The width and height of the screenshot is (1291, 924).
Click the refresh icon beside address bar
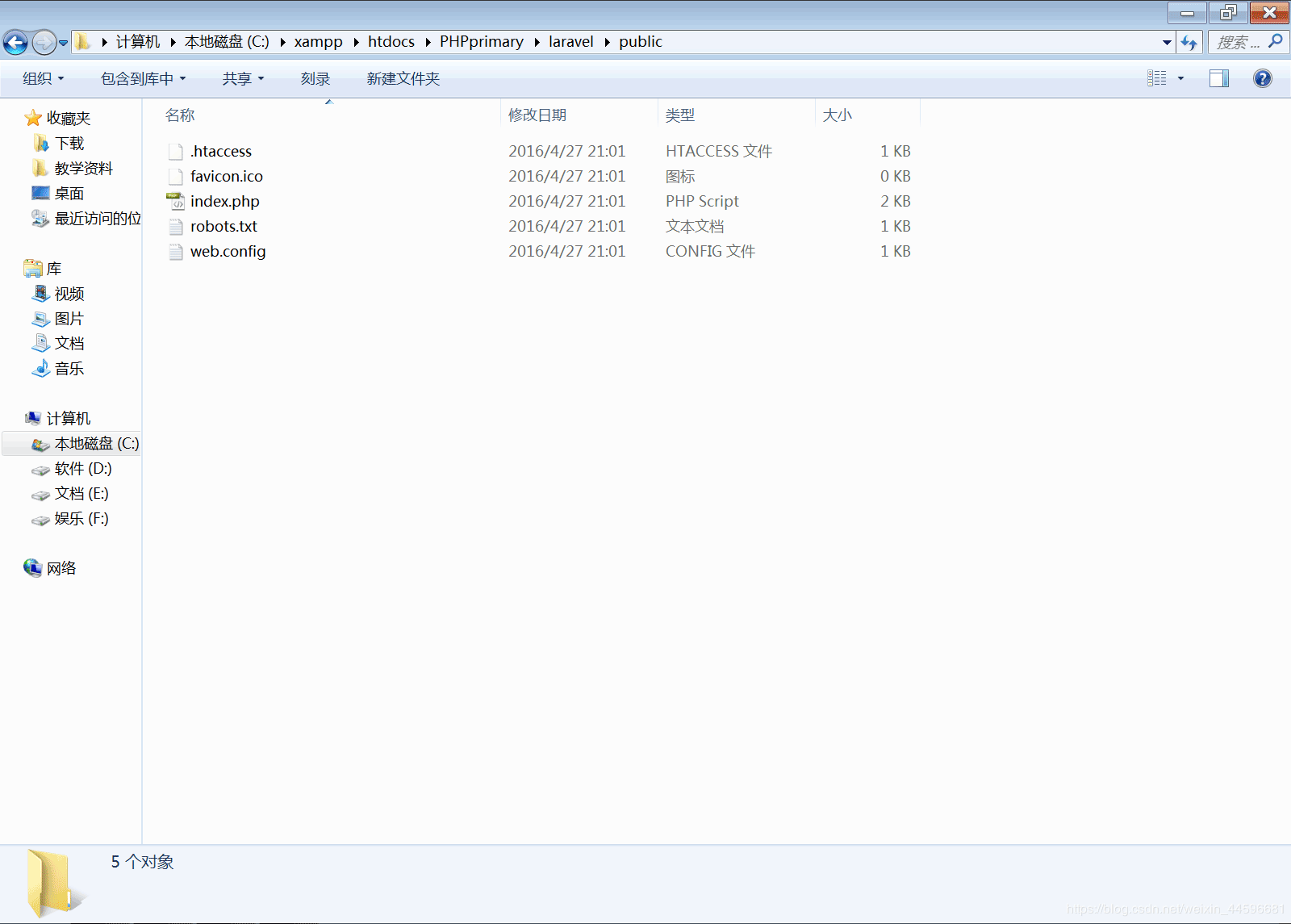coord(1189,42)
